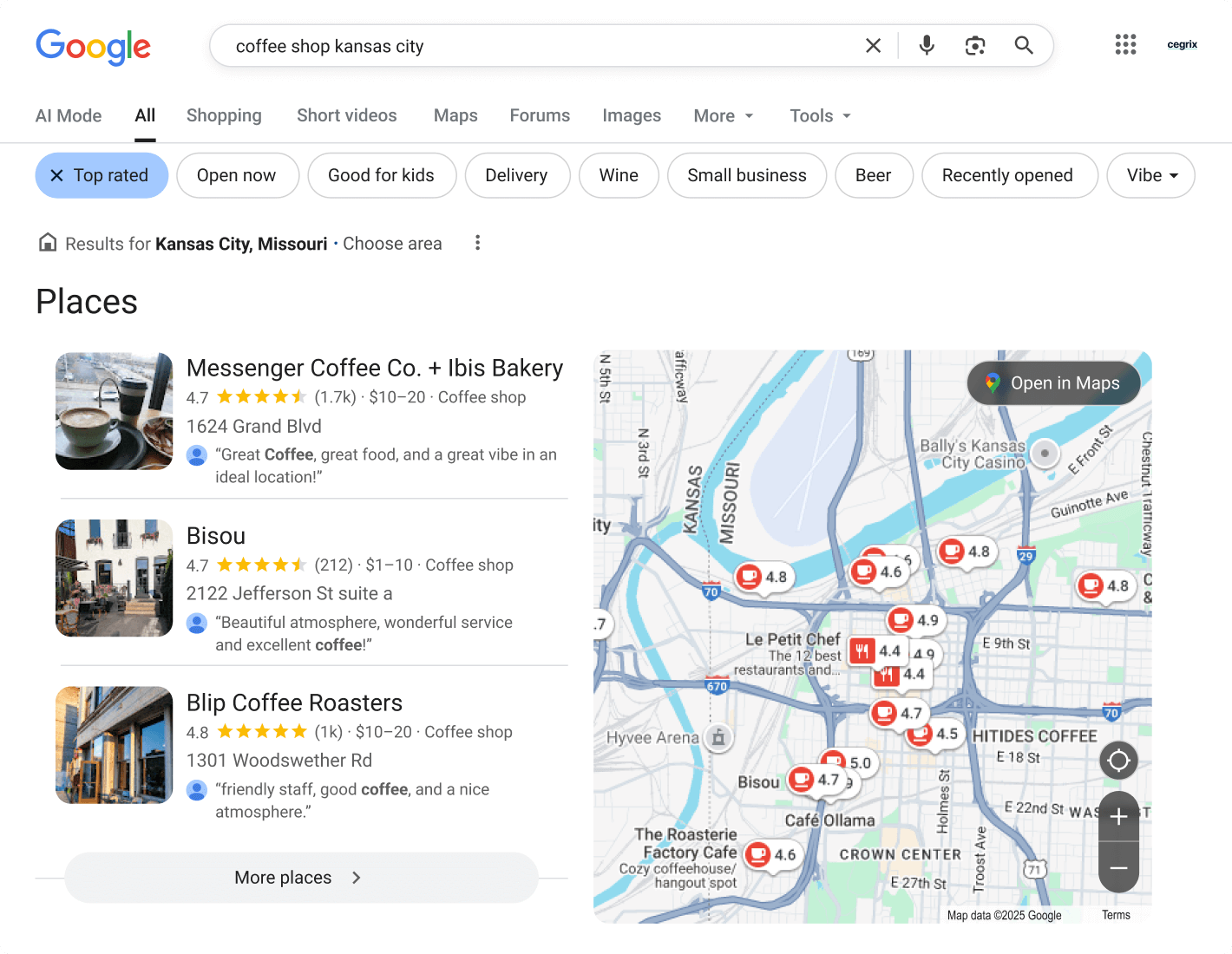Click the Café Ollama map label
The image size is (1232, 954).
830,820
